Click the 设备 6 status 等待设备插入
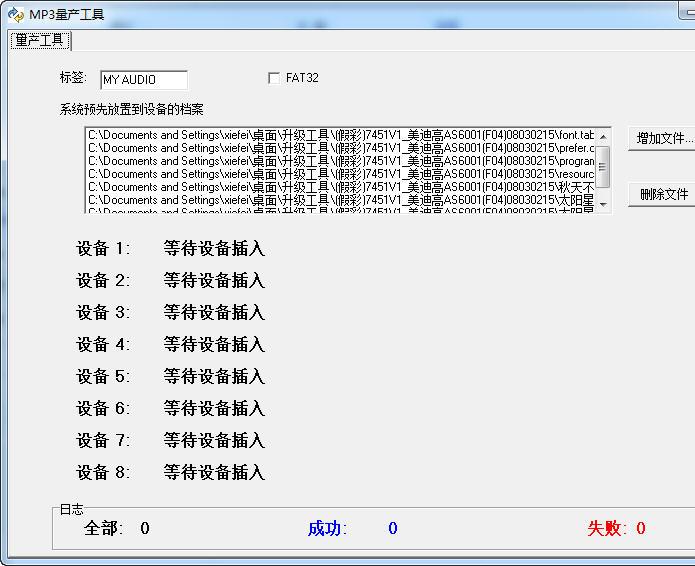Viewport: 695px width, 566px height. click(x=214, y=408)
